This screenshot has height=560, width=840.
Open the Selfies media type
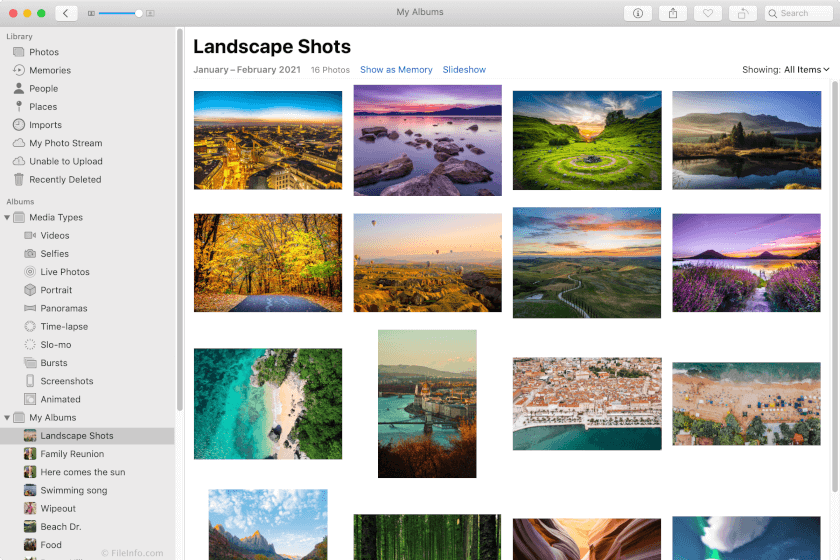pyautogui.click(x=87, y=253)
